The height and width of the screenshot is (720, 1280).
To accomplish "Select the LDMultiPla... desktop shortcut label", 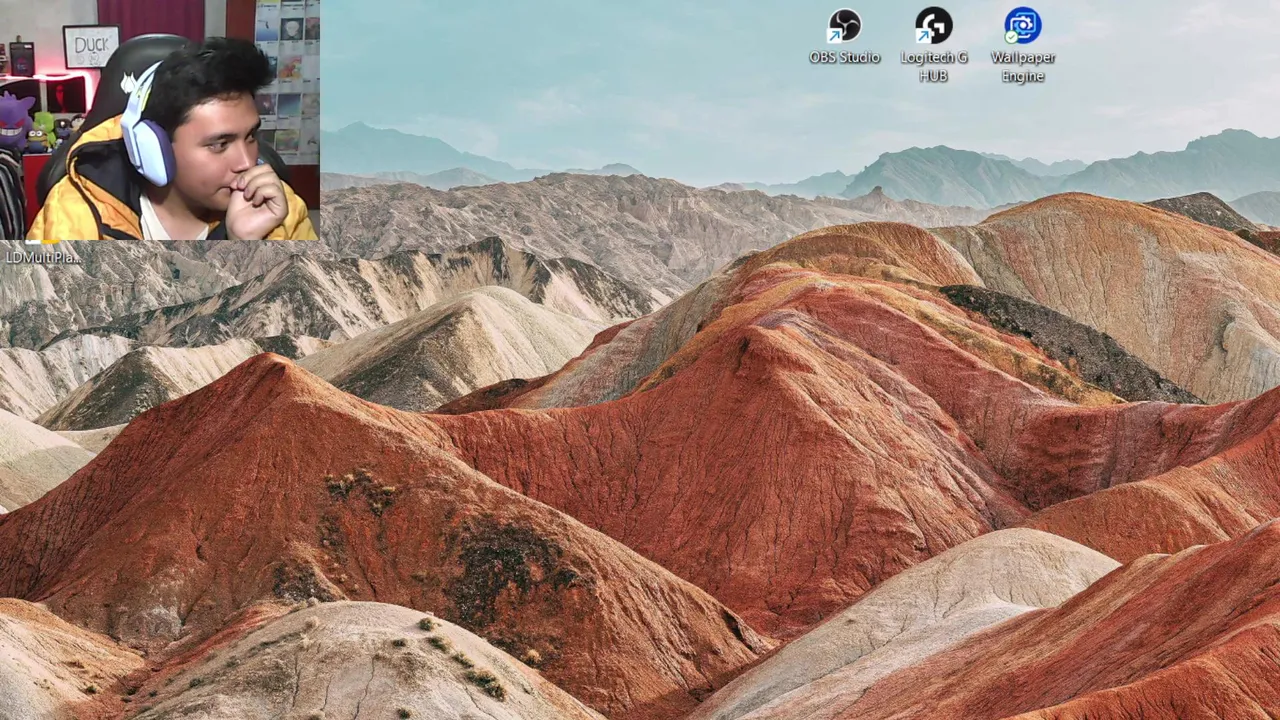I will pyautogui.click(x=43, y=257).
